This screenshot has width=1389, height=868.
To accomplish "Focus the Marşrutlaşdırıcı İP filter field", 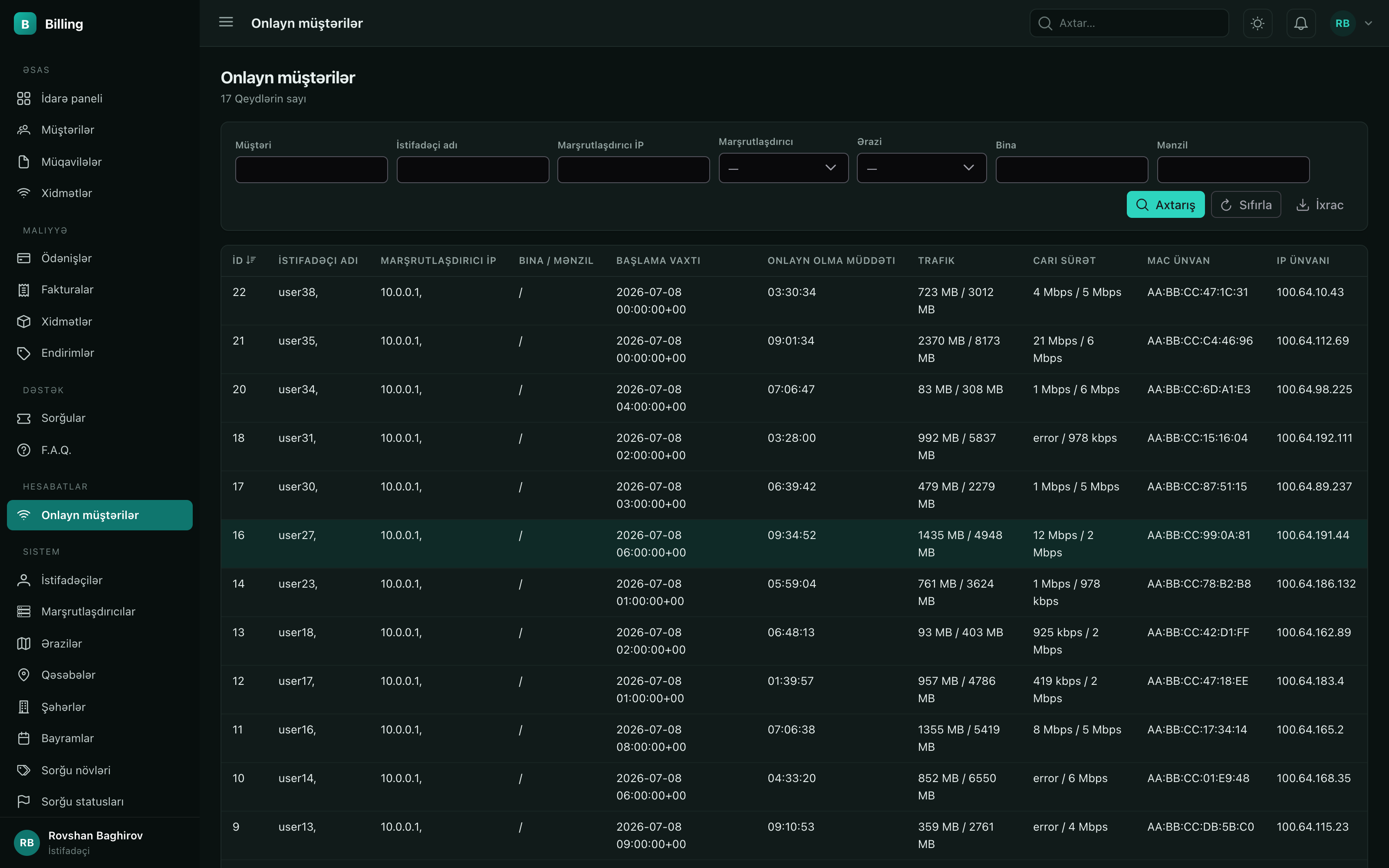I will (x=633, y=170).
